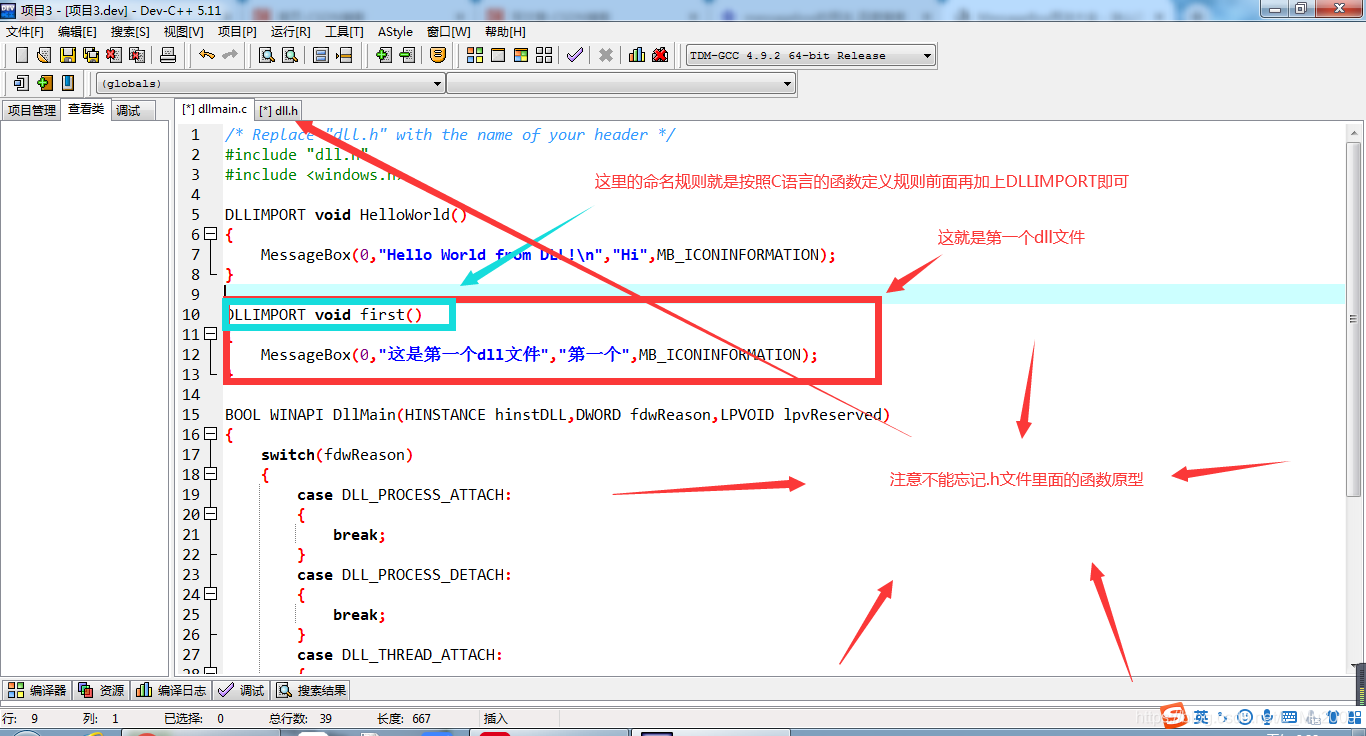Click the New file toolbar icon

click(21, 55)
